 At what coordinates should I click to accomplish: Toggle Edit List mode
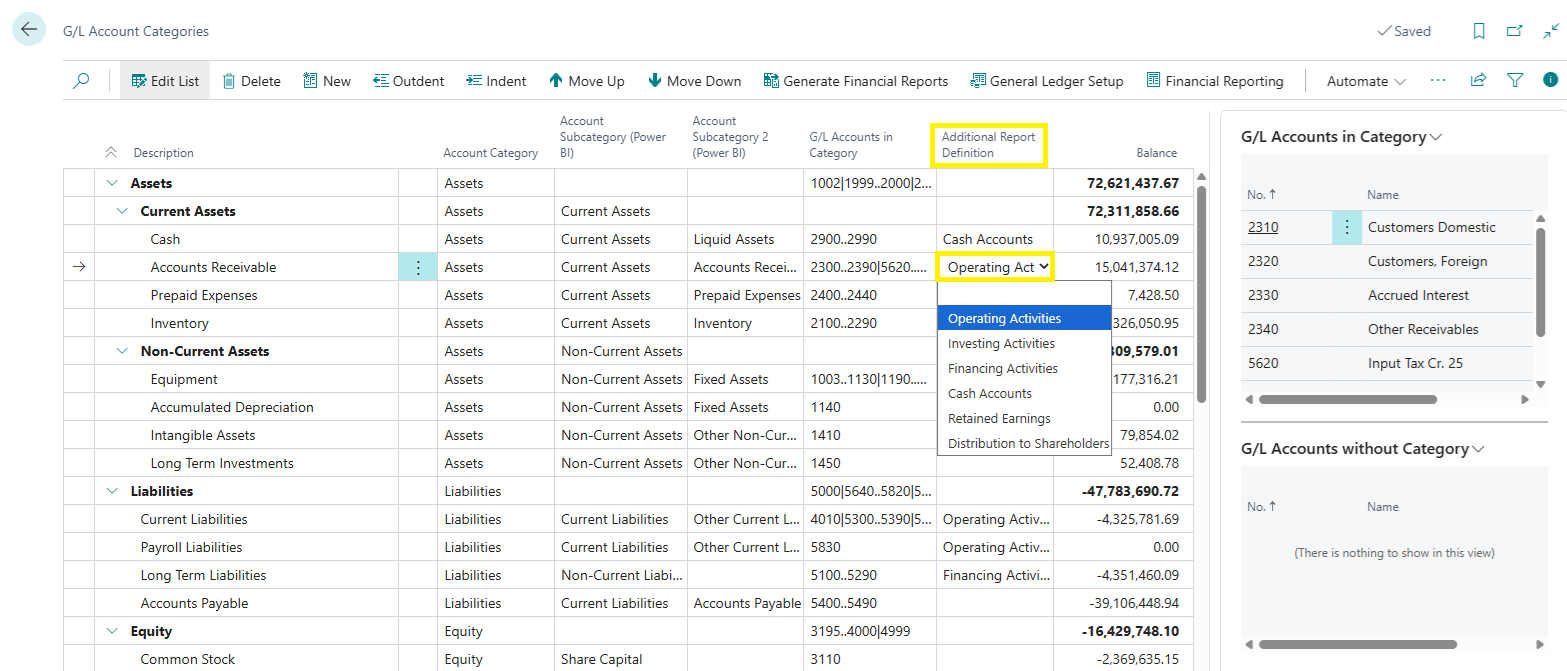[x=165, y=81]
